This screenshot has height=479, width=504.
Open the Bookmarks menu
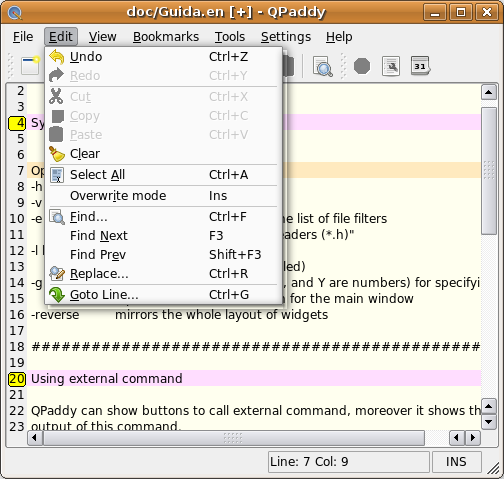[x=166, y=37]
